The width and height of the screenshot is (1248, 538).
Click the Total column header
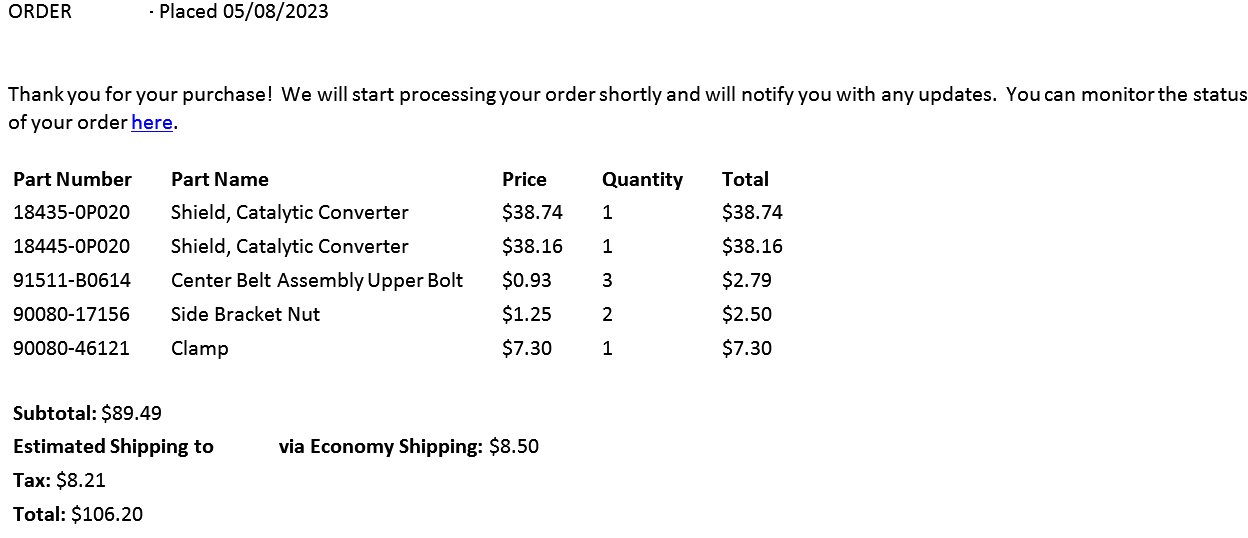(745, 179)
